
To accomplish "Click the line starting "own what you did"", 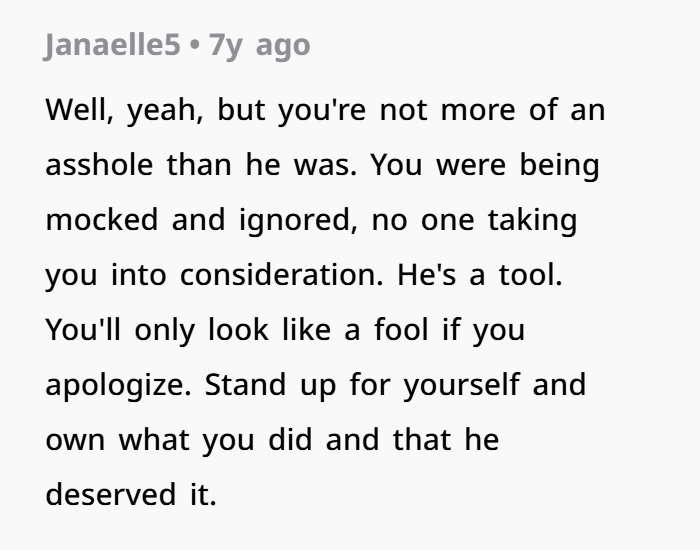I will [x=272, y=440].
